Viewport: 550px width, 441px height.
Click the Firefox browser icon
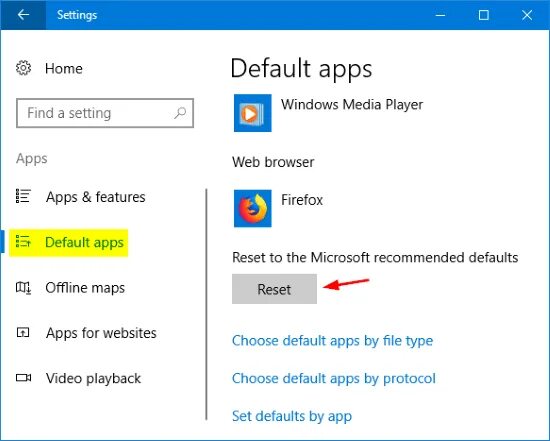point(253,208)
